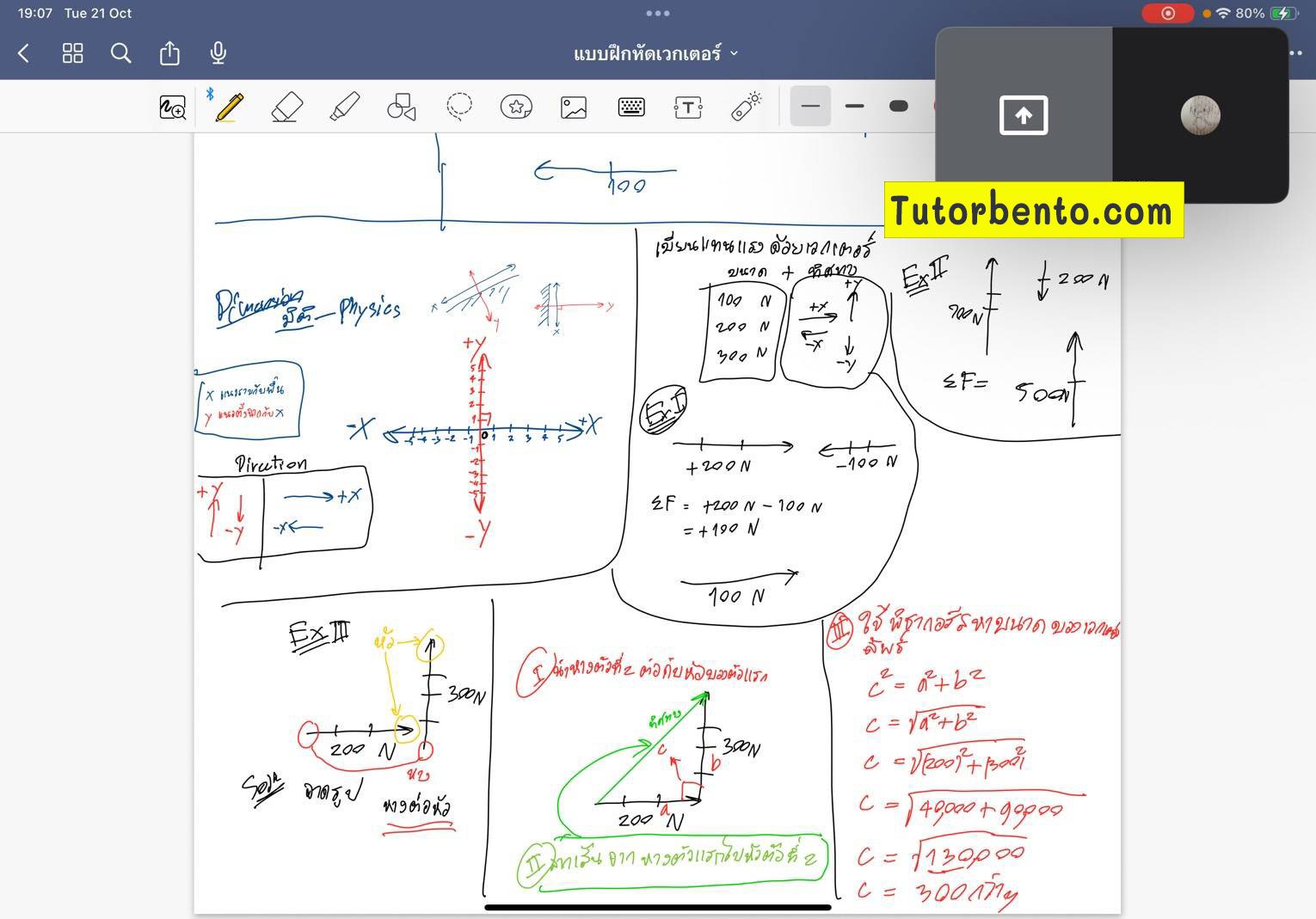Activate the laser pointer tool
1316x919 pixels.
(747, 106)
